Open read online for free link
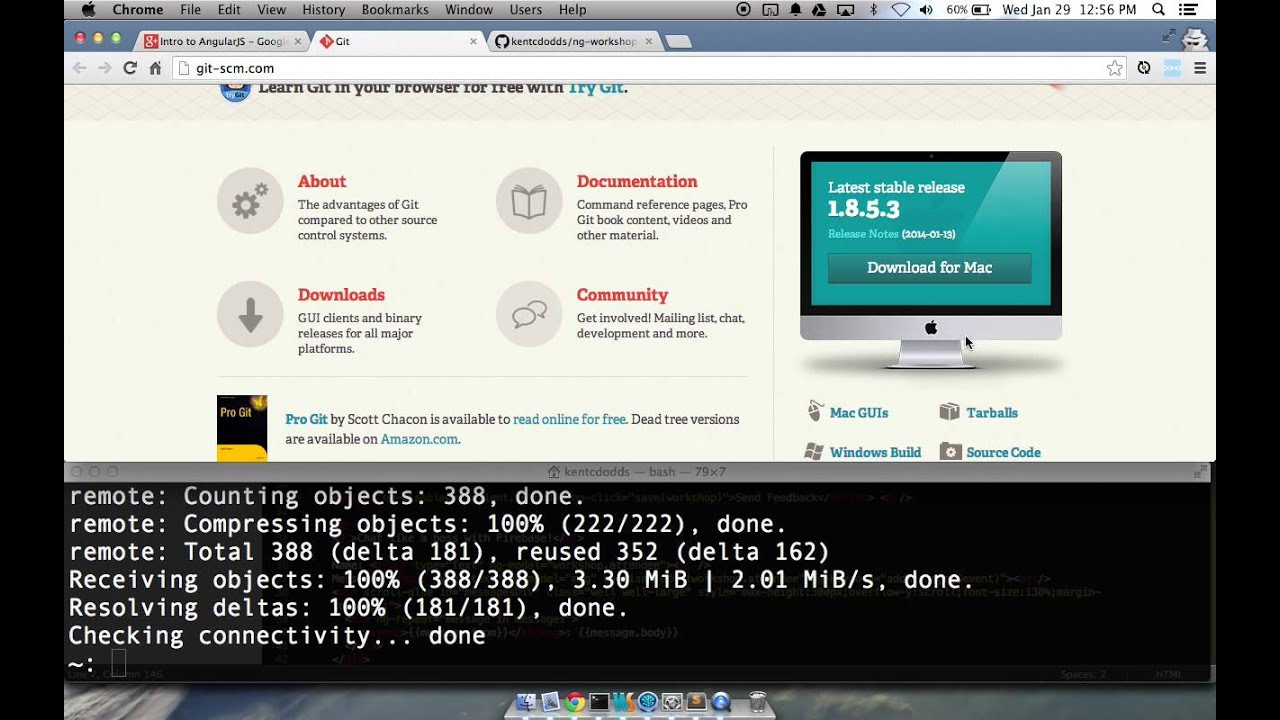Screen dimensions: 1280x720 click(569, 419)
